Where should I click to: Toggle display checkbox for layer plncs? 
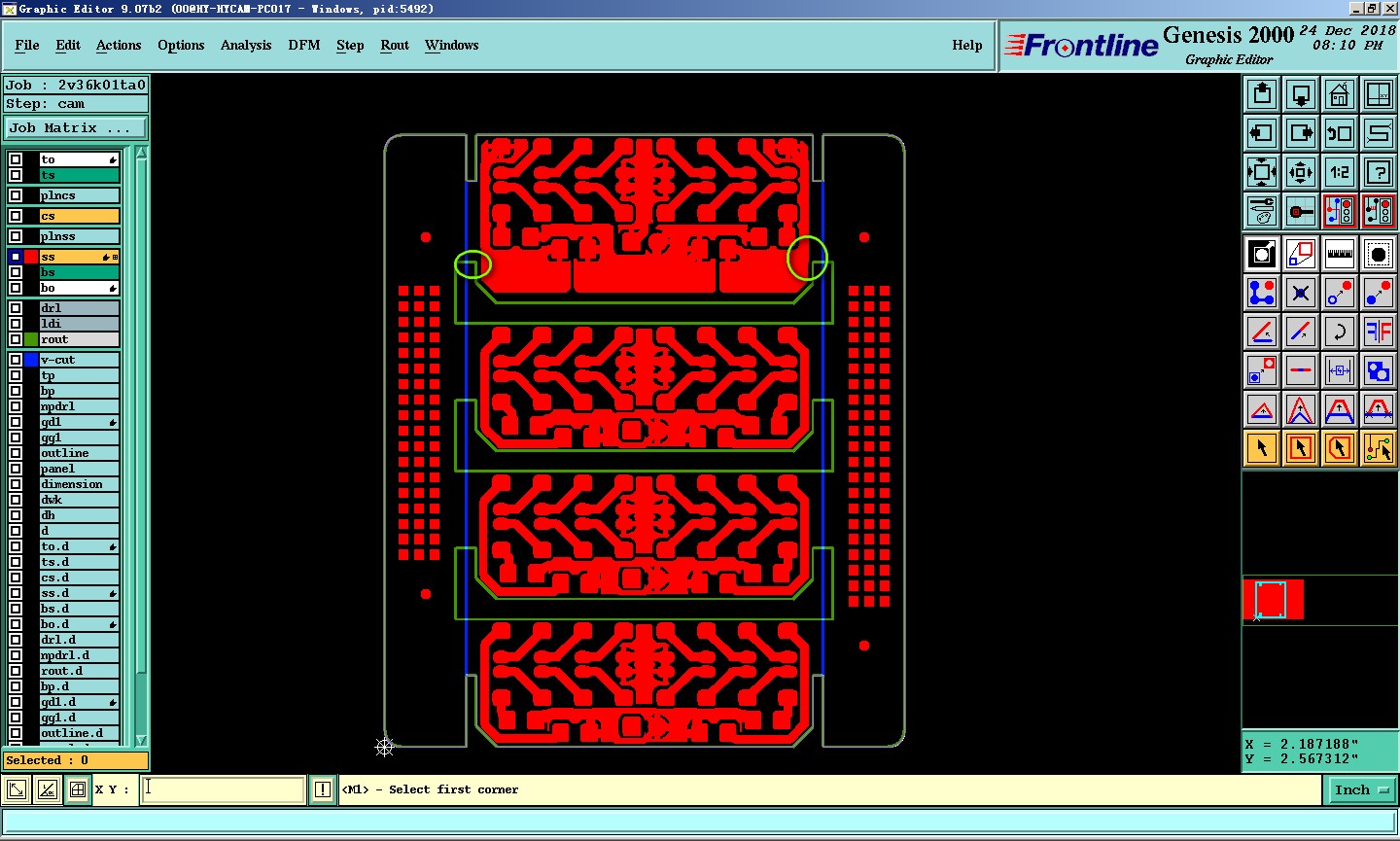tap(16, 195)
